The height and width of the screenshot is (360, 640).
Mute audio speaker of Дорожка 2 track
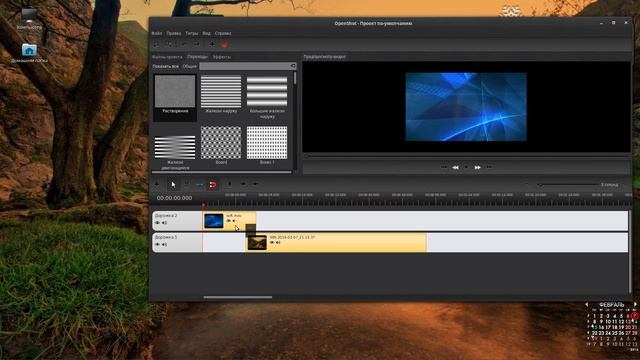[x=164, y=223]
